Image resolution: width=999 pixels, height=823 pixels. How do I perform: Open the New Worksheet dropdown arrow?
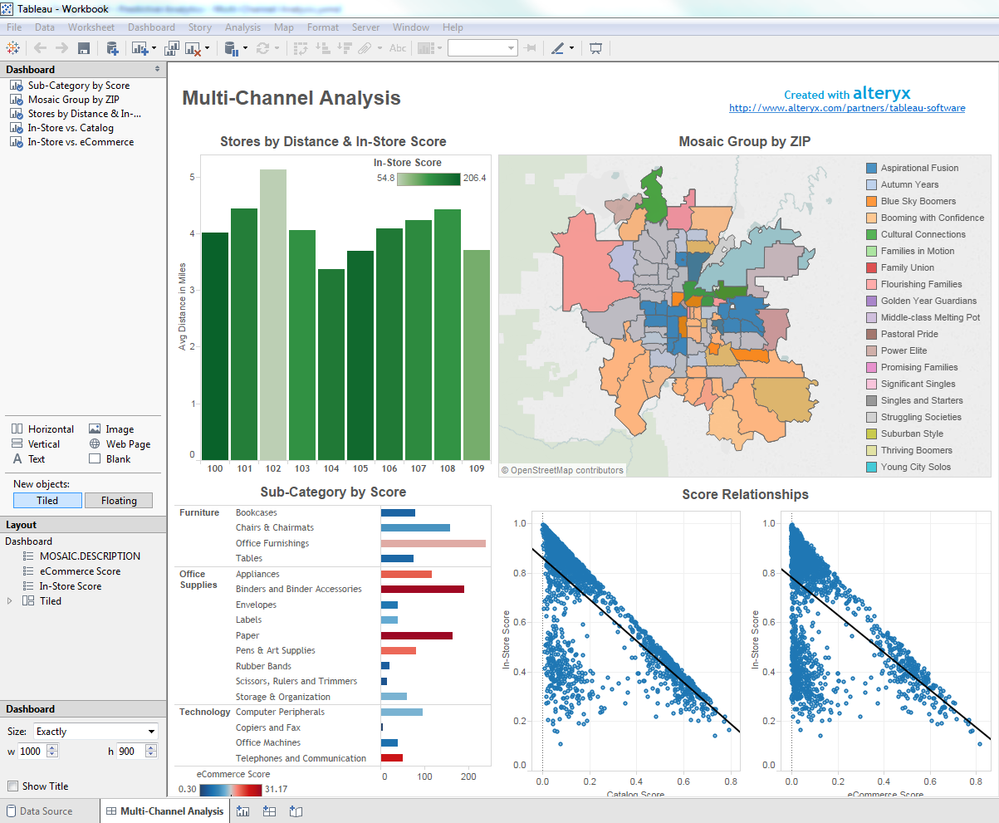point(153,48)
